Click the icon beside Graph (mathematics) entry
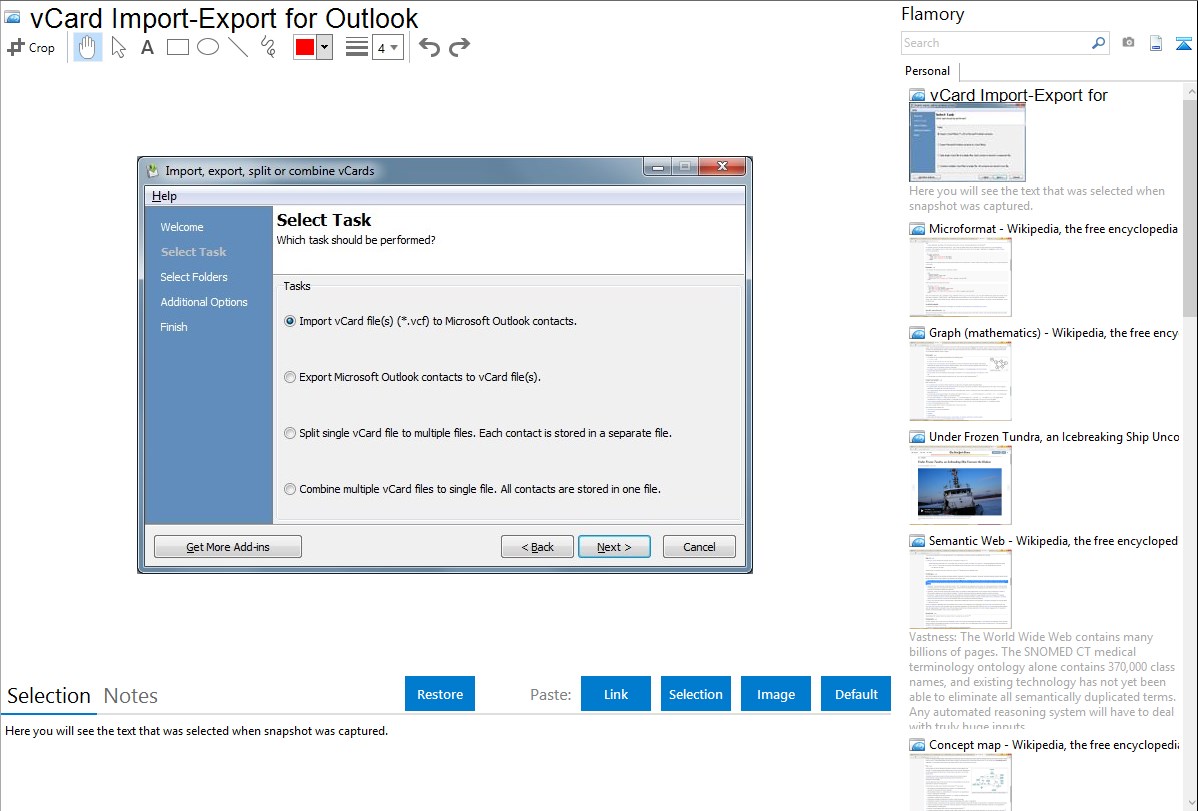 tap(917, 333)
